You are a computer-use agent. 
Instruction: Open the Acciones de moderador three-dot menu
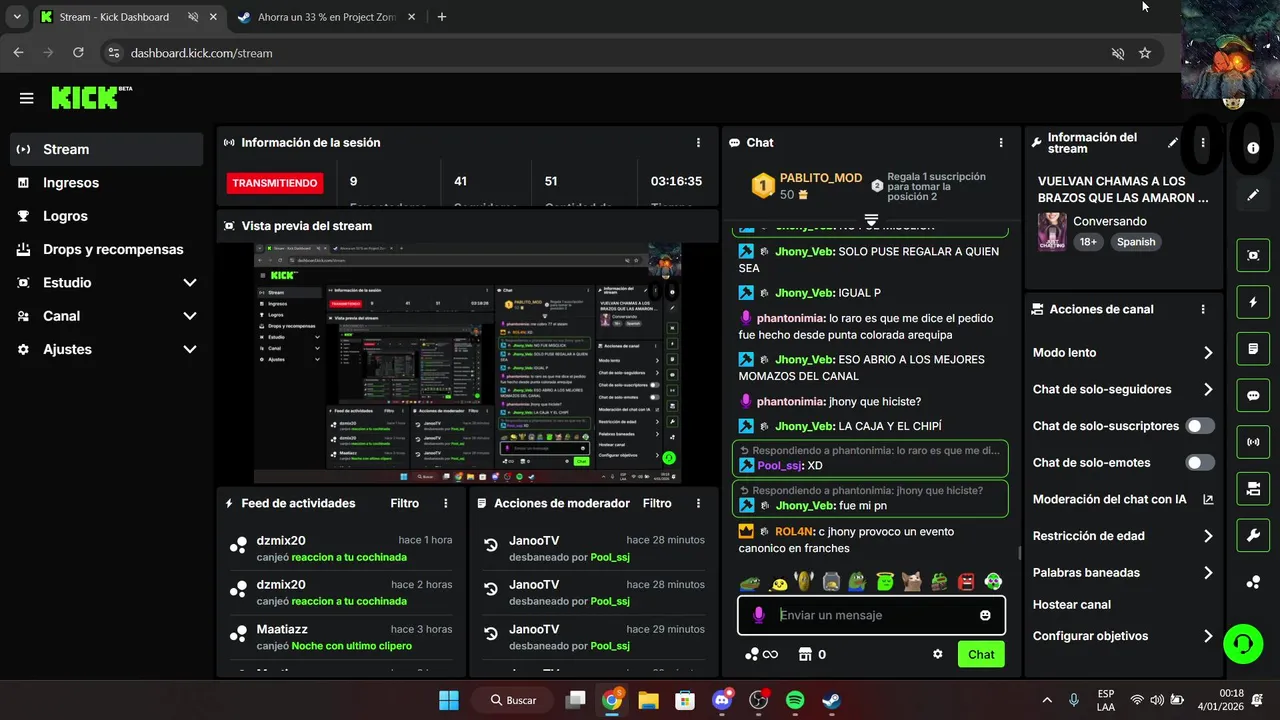coord(698,504)
